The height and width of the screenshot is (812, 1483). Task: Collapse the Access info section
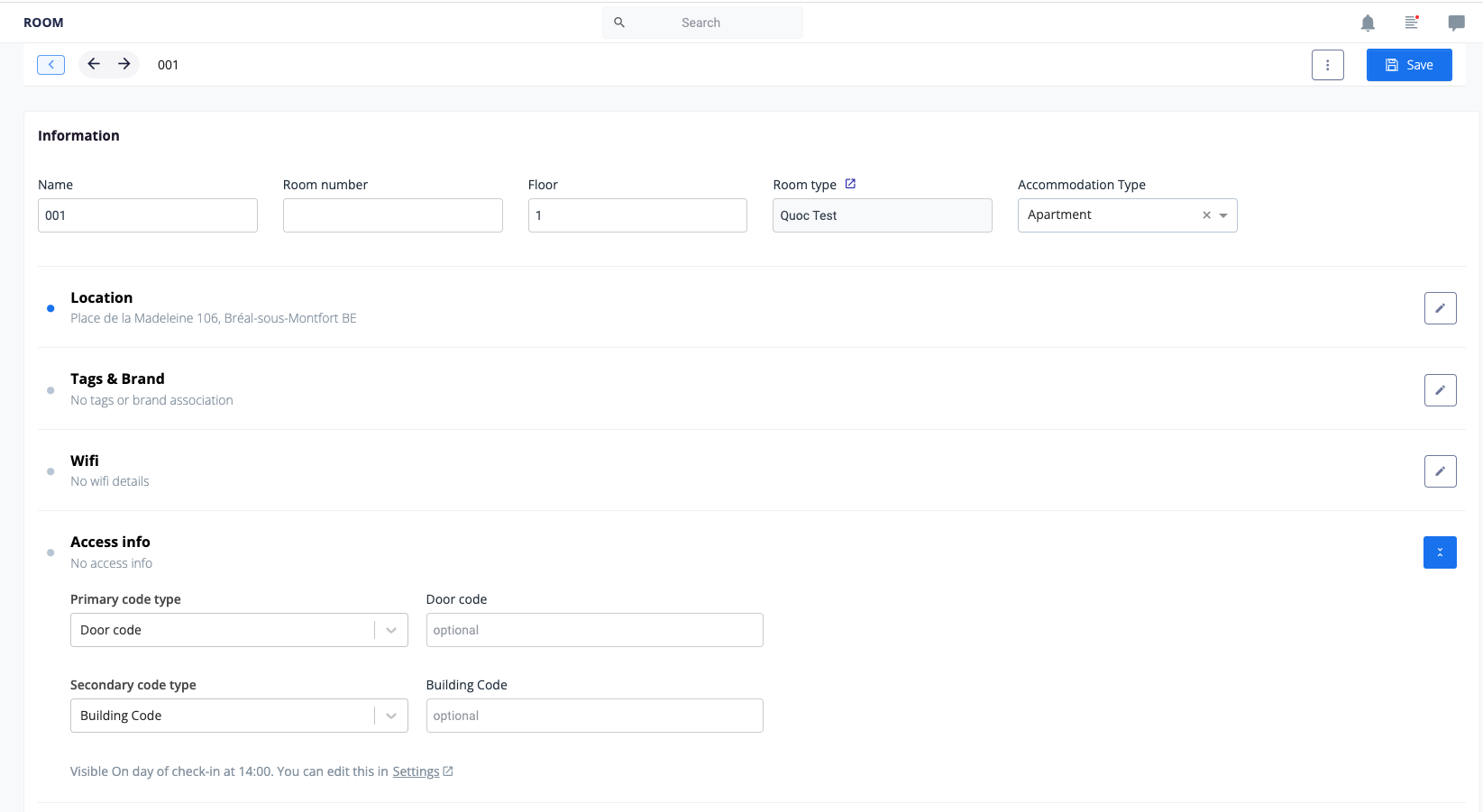[x=1440, y=552]
